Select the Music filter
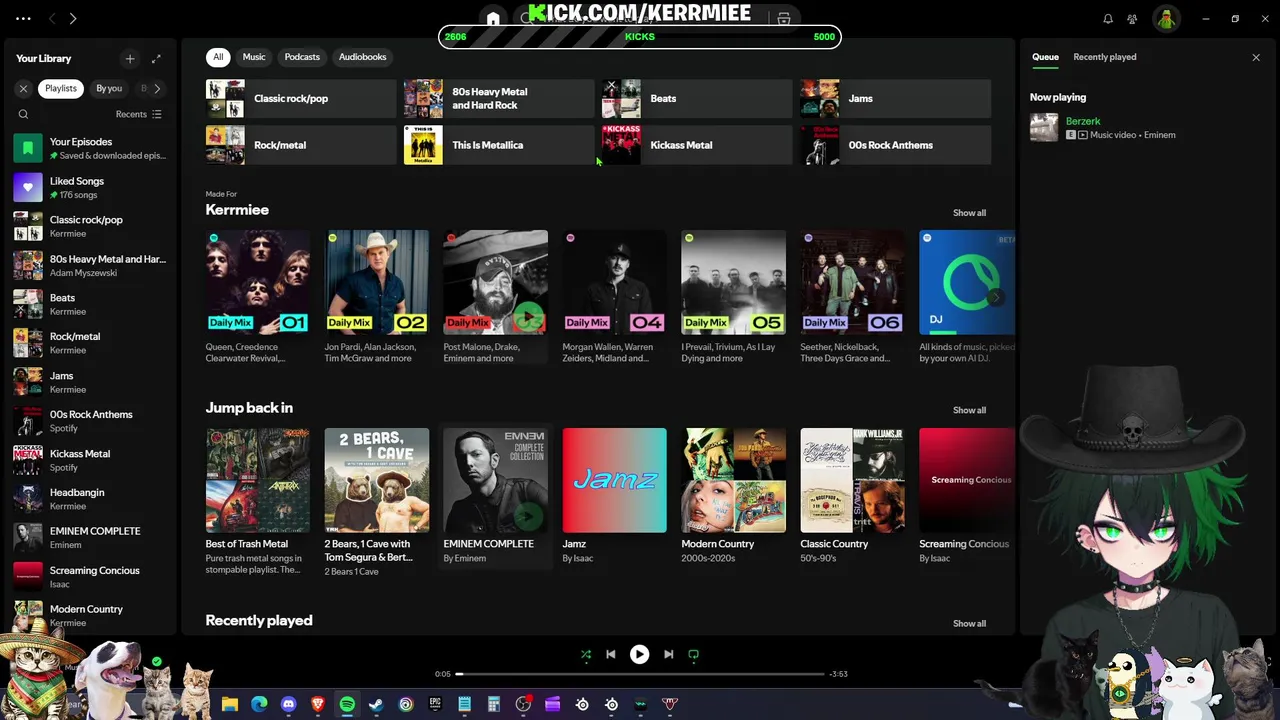Image resolution: width=1280 pixels, height=720 pixels. coord(254,57)
